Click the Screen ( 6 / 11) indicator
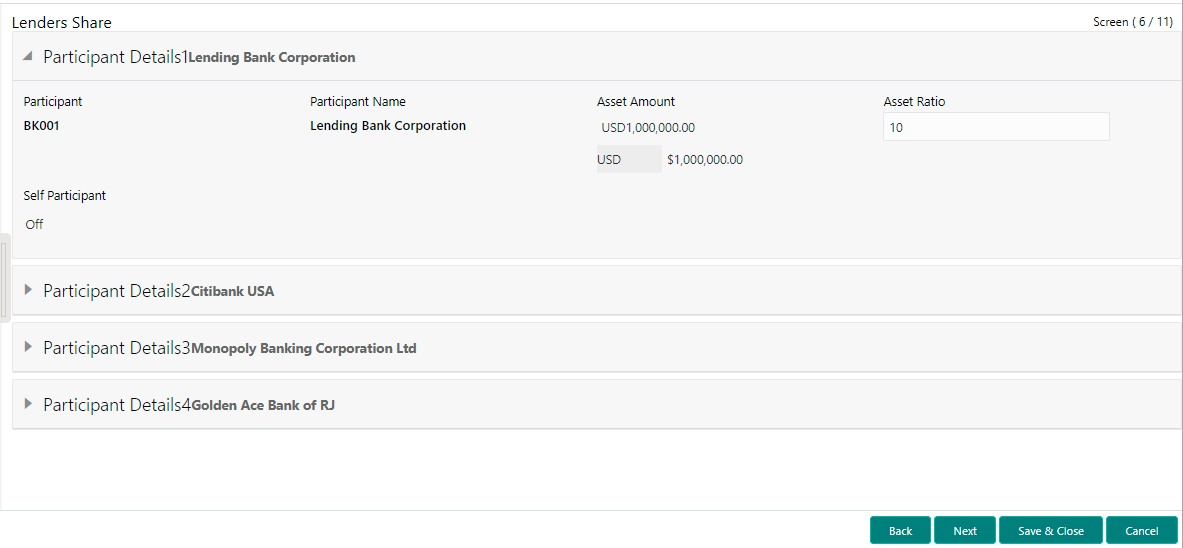 (1132, 22)
